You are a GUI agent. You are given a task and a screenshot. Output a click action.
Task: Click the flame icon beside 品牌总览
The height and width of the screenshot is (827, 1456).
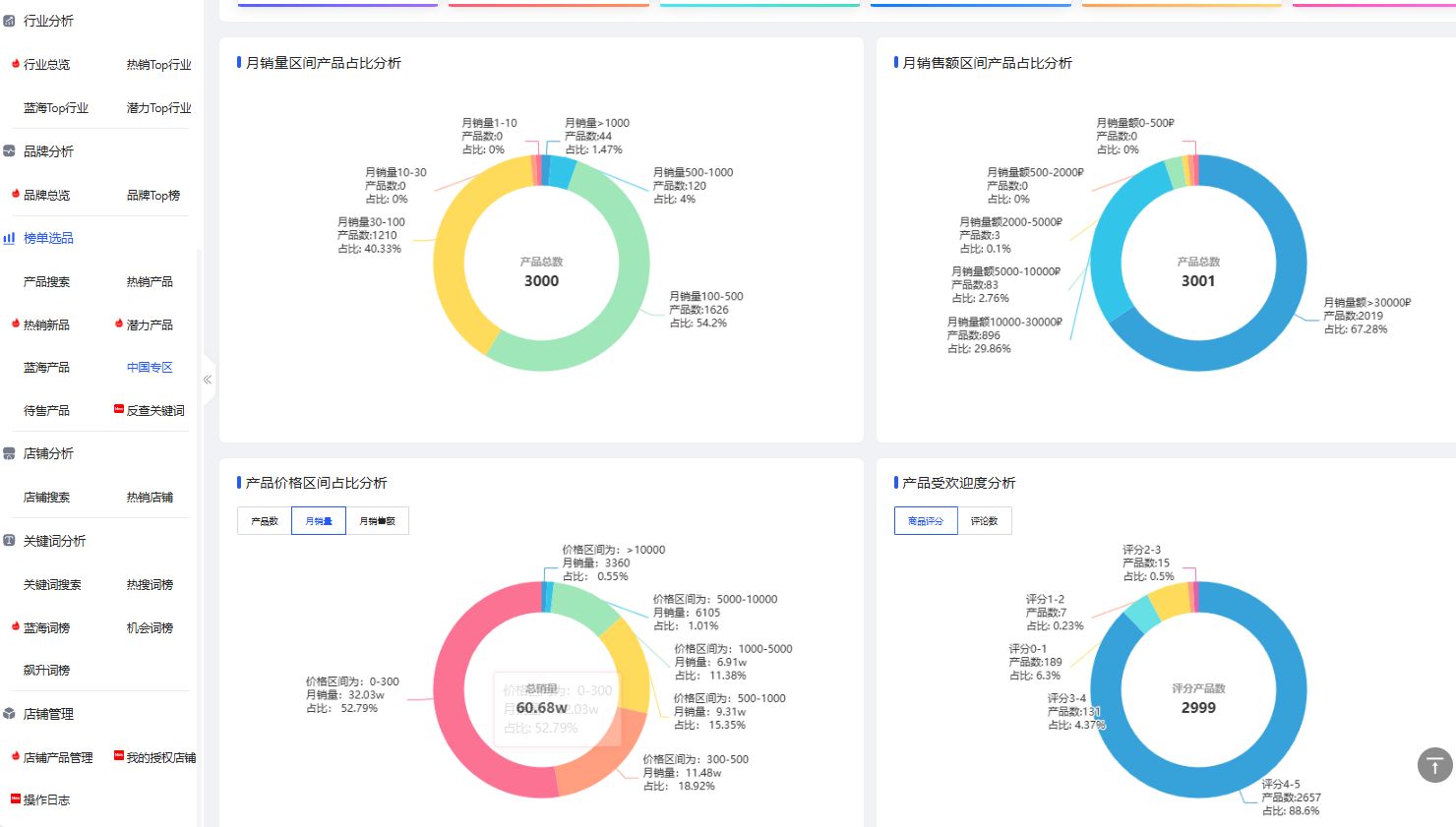pos(16,195)
